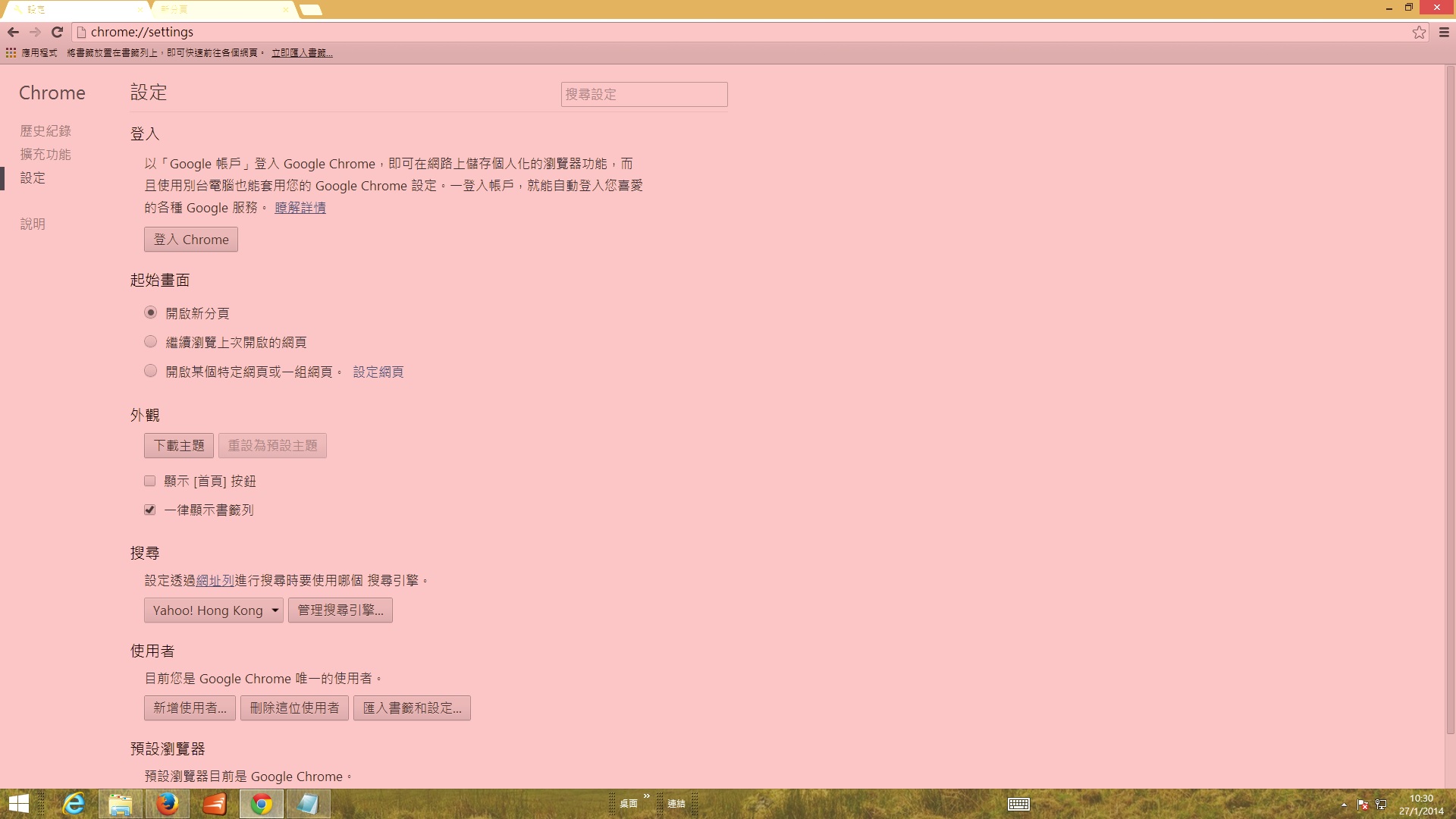This screenshot has width=1456, height=819.
Task: Reload the page with the refresh icon
Action: [x=57, y=32]
